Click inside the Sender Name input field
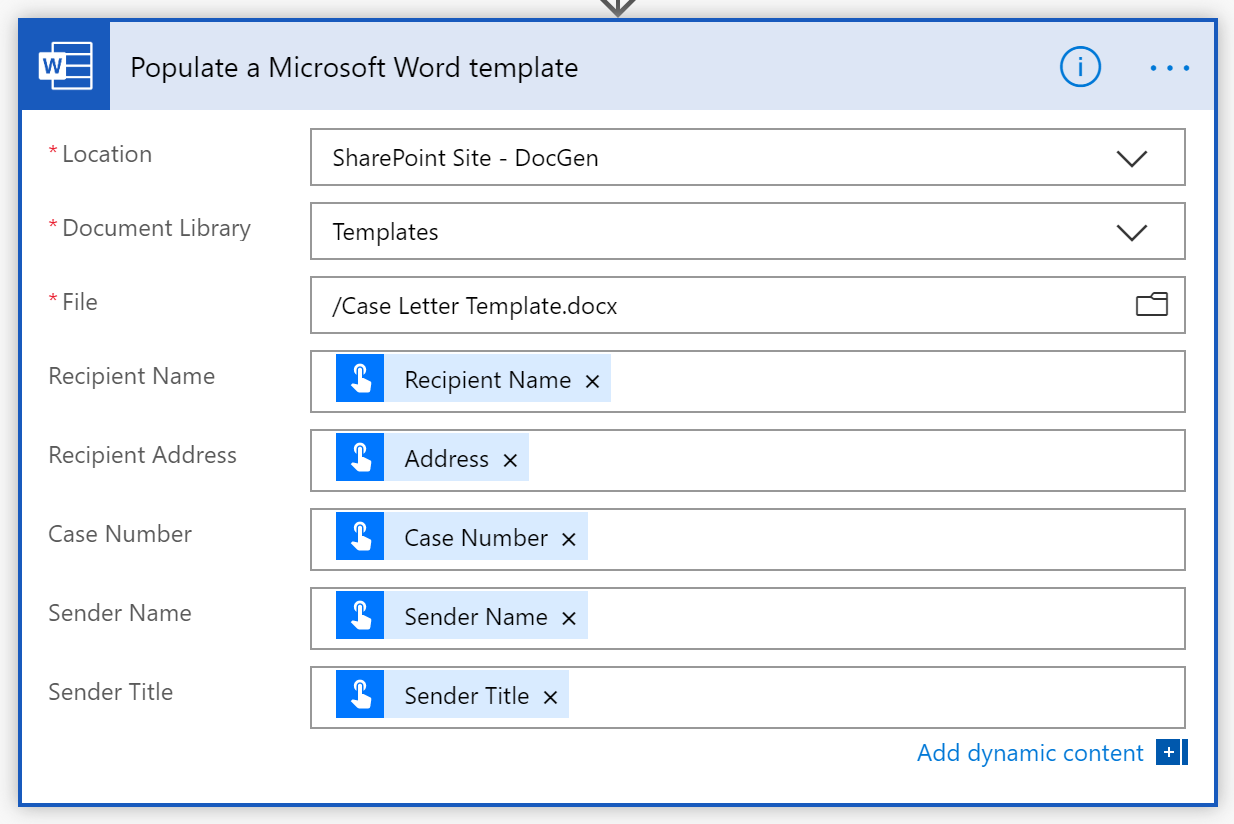Image resolution: width=1234 pixels, height=824 pixels. coord(748,618)
